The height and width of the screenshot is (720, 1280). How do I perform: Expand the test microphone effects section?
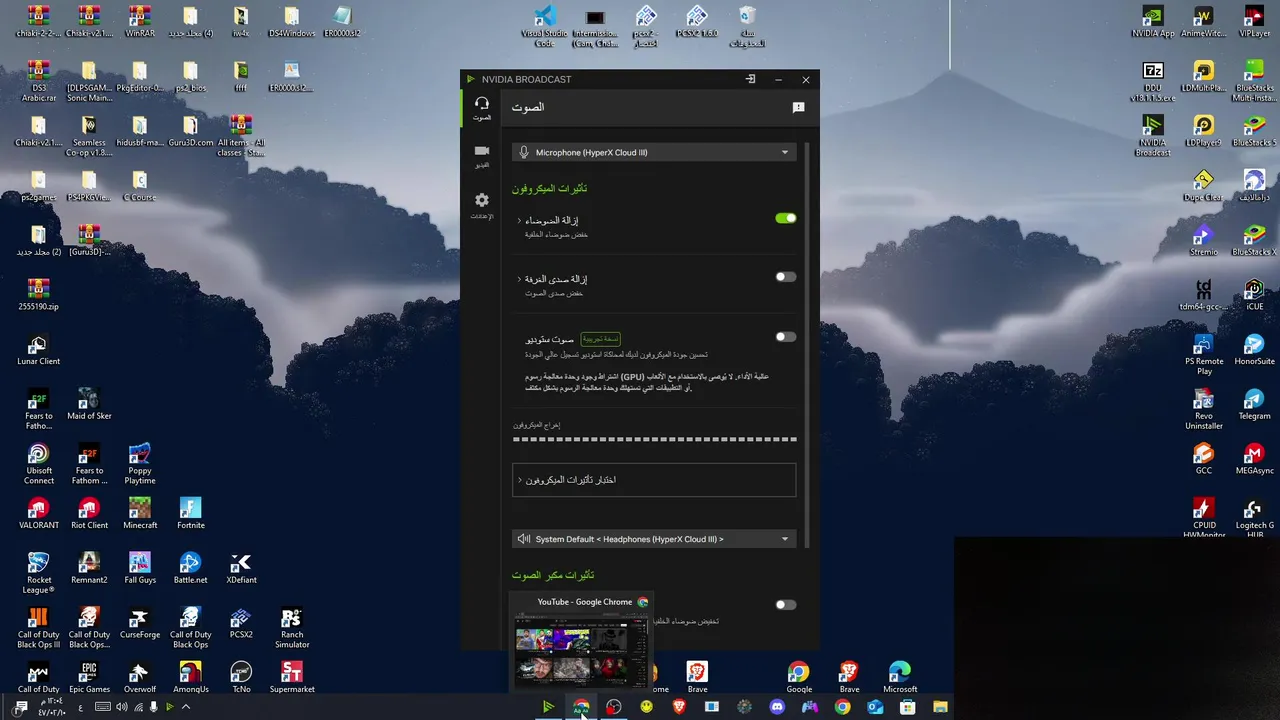click(x=654, y=480)
